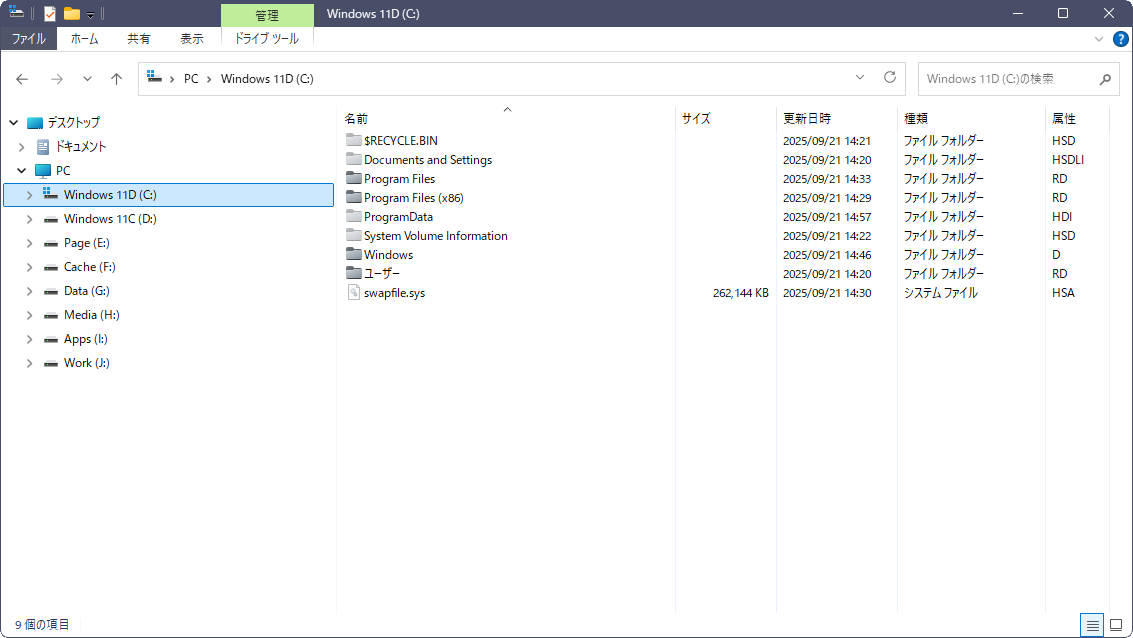Open the recent locations dropdown arrow

coord(87,79)
